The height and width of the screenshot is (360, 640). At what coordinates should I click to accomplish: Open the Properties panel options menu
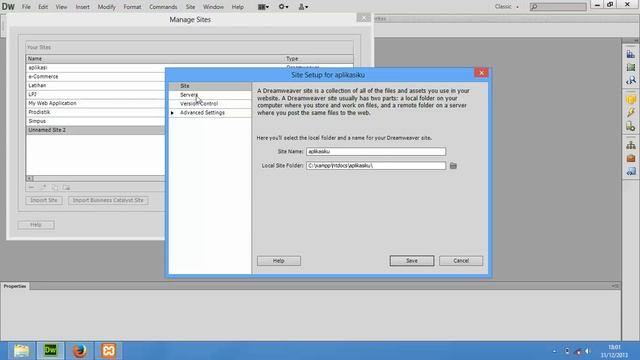615,286
